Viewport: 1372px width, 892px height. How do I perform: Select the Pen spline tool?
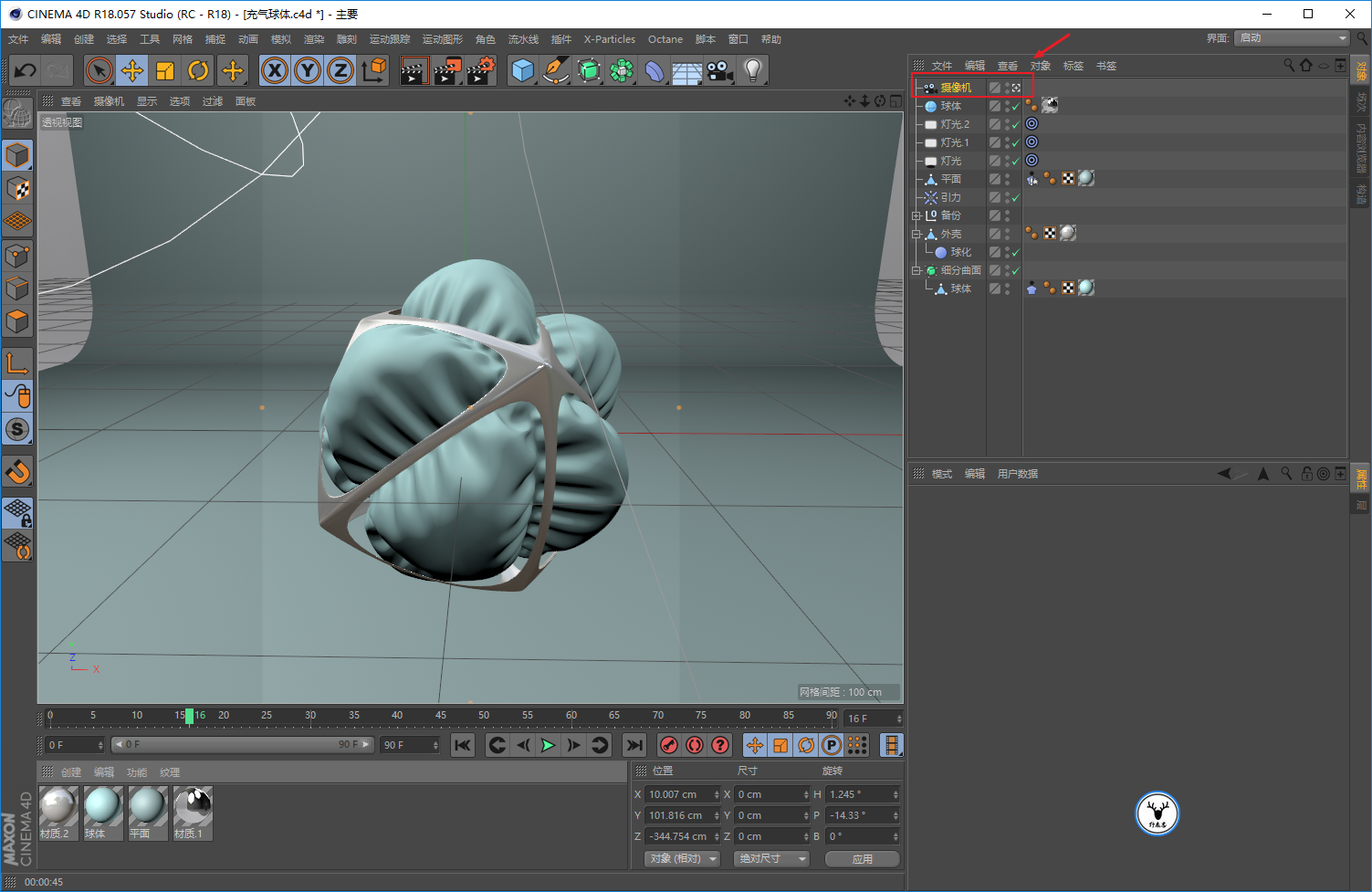[x=556, y=70]
